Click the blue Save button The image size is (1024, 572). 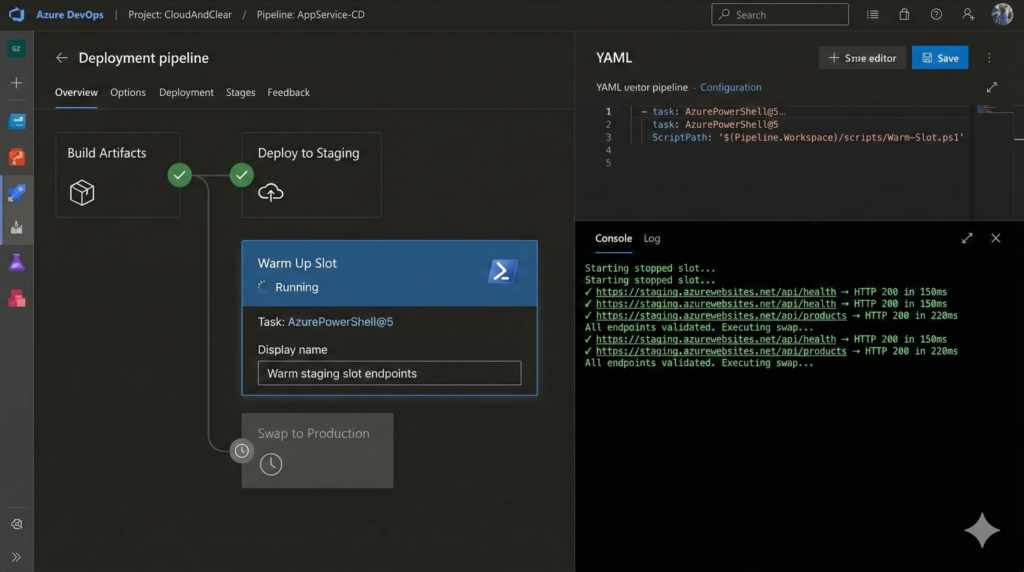tap(940, 58)
